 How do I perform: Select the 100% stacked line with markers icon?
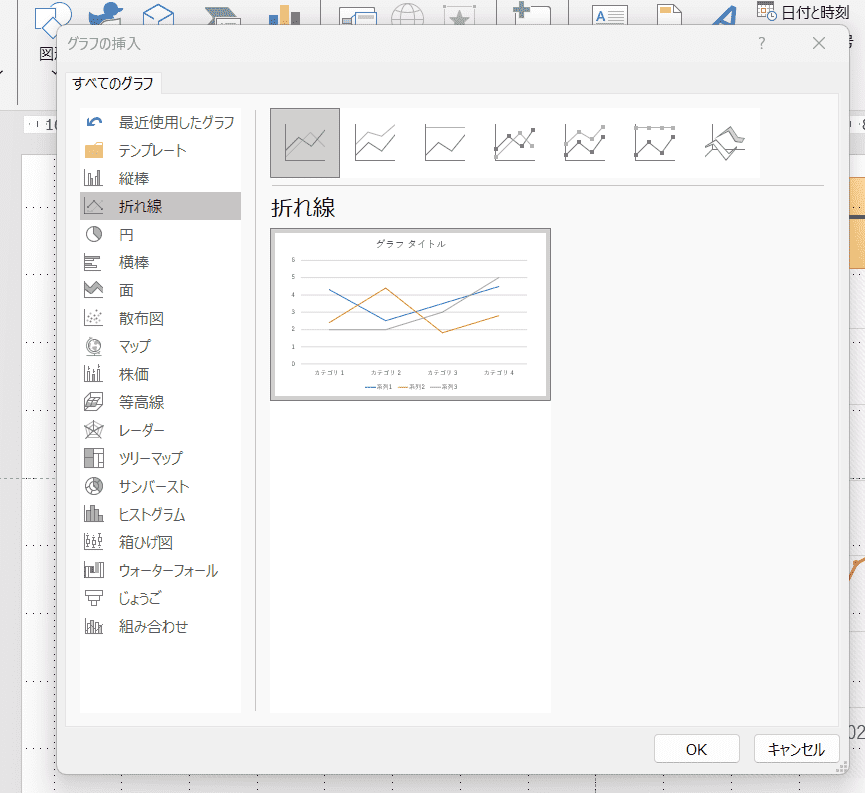point(655,143)
